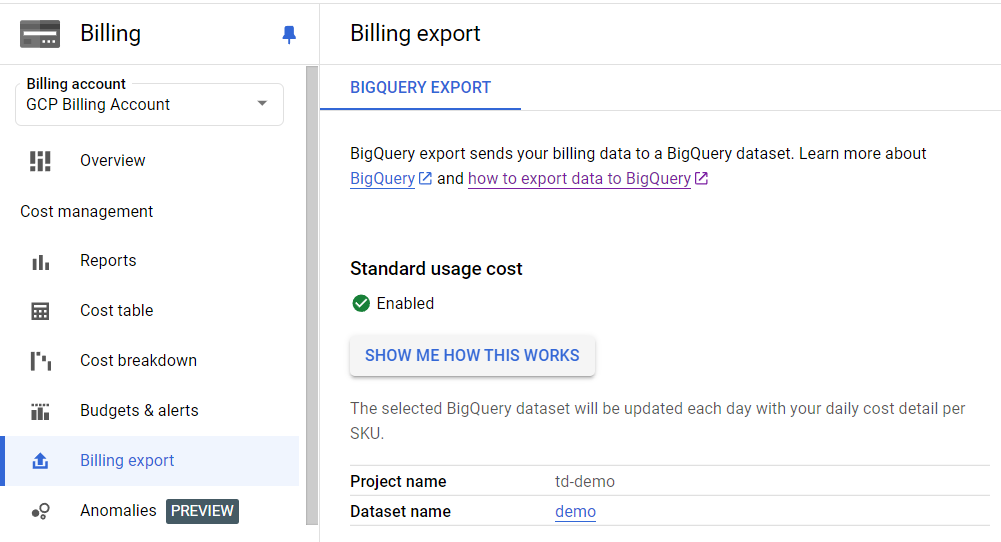This screenshot has width=1001, height=542.
Task: Click the Billing export page title
Action: [x=415, y=33]
